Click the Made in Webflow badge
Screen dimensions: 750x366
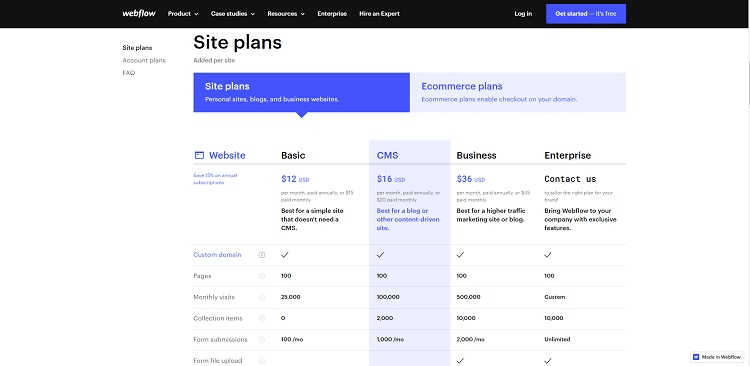pyautogui.click(x=717, y=357)
